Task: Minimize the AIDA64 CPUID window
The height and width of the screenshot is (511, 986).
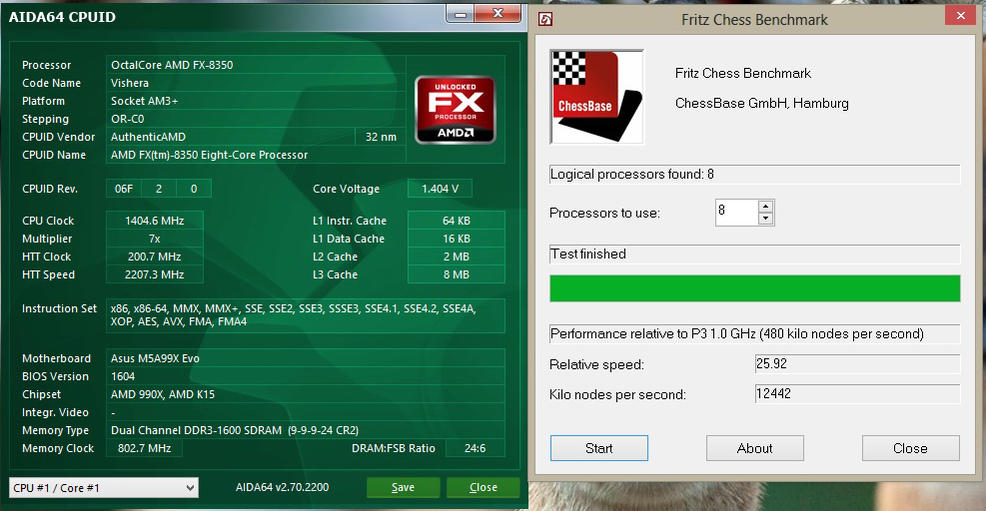Action: pos(460,13)
